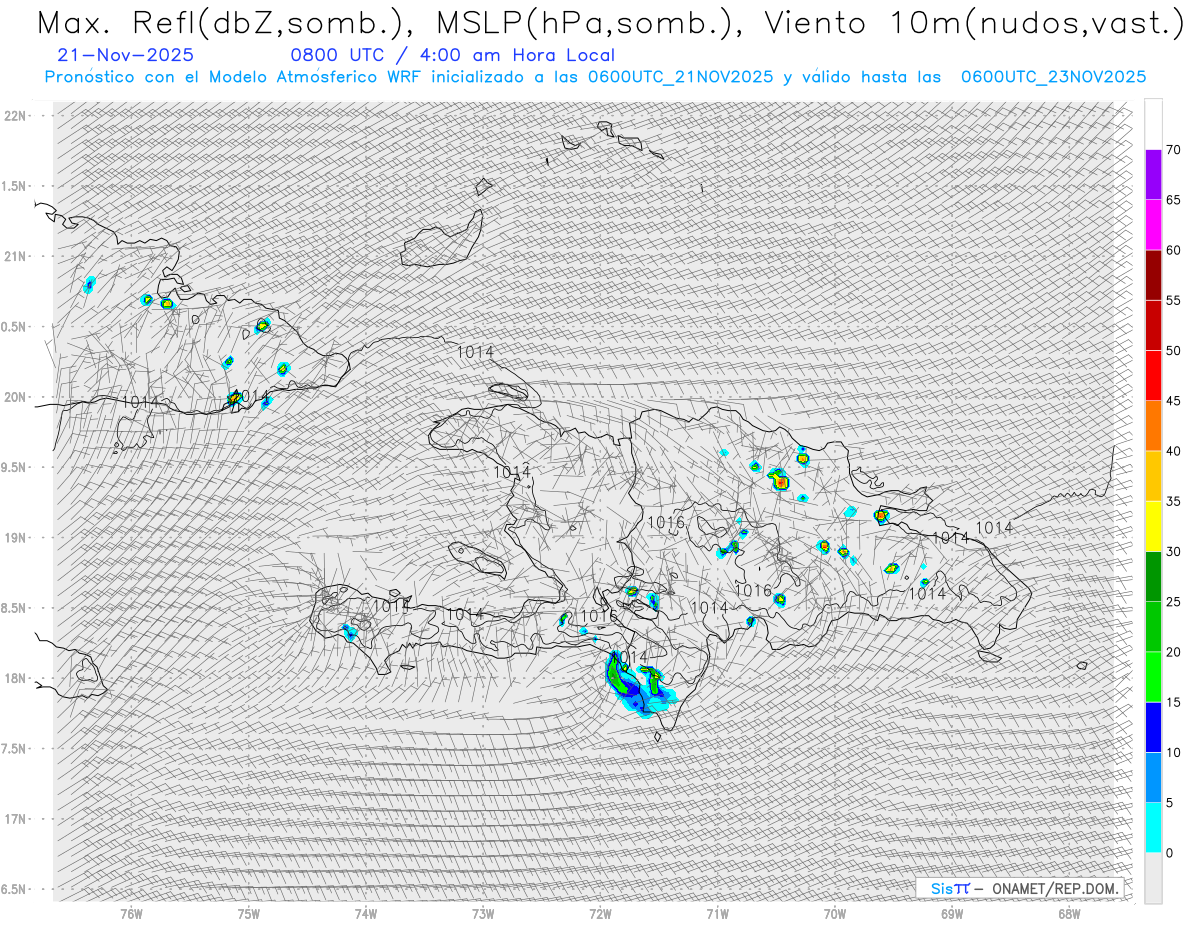Click the '55' value on the colorbar scale
The image size is (1200, 927).
click(x=1174, y=300)
